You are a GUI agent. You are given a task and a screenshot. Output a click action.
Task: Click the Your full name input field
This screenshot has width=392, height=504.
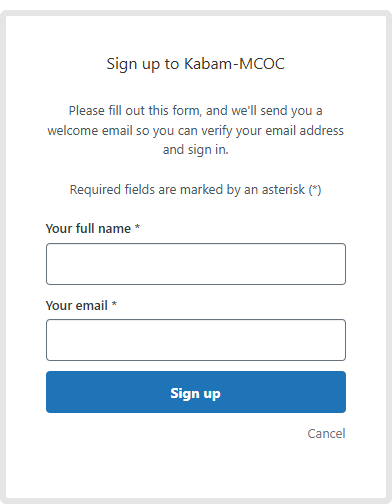(x=196, y=264)
